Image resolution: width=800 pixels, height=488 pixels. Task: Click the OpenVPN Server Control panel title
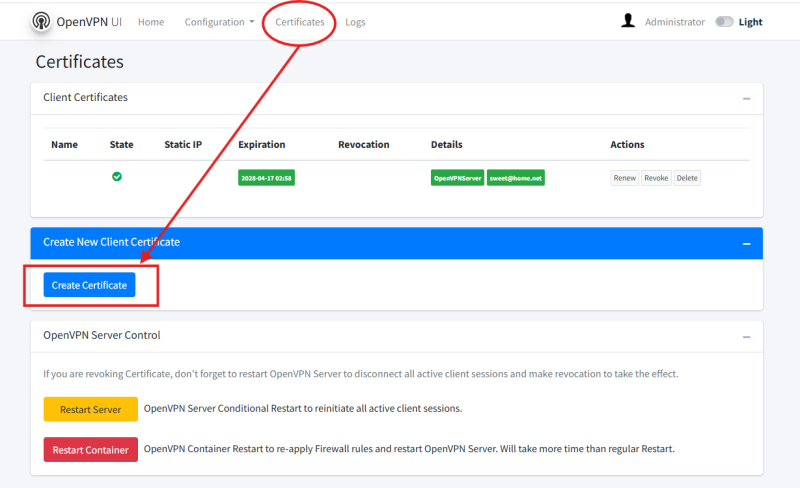point(102,335)
